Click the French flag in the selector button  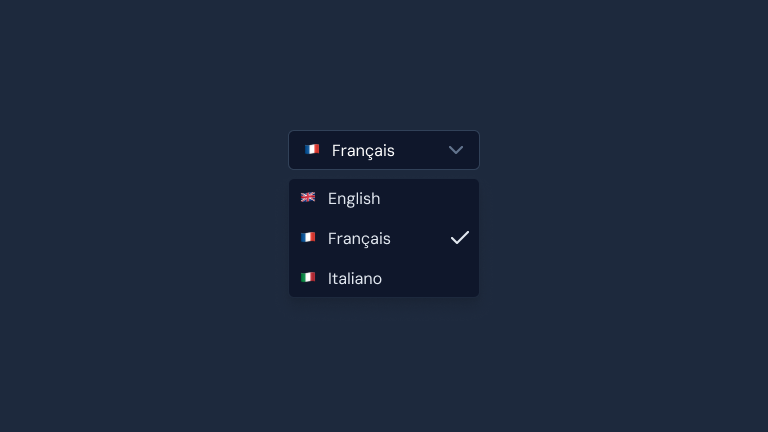(312, 150)
